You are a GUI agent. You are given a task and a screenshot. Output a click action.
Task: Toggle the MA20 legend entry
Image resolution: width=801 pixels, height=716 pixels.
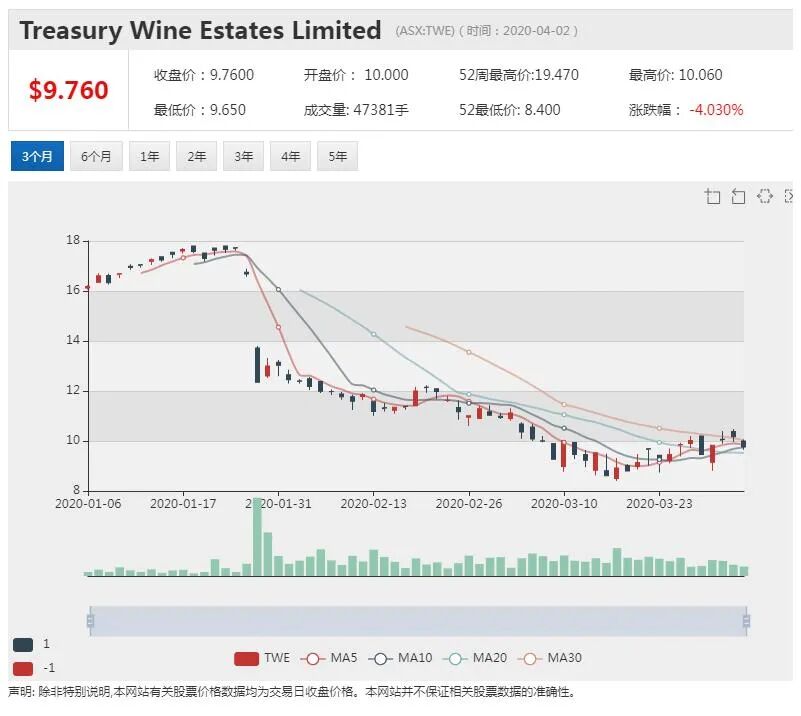coord(475,658)
